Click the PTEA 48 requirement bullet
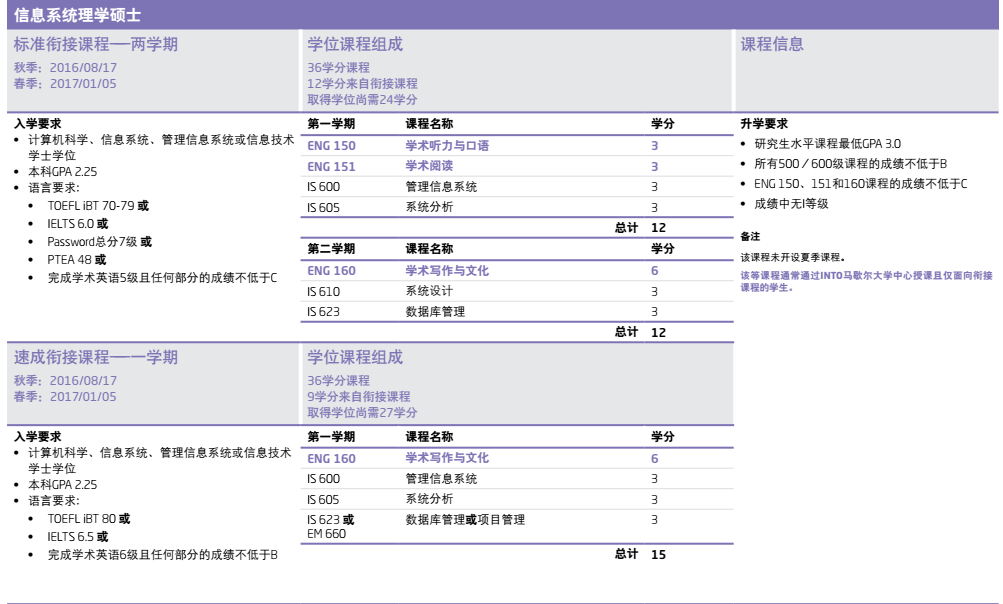The image size is (1003, 604). (x=77, y=260)
